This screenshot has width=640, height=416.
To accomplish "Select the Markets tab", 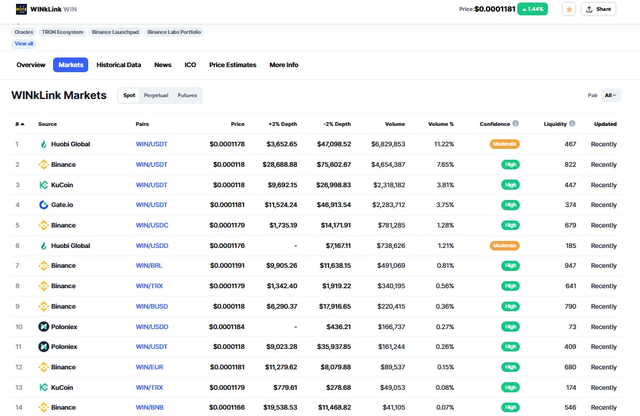I will click(71, 65).
